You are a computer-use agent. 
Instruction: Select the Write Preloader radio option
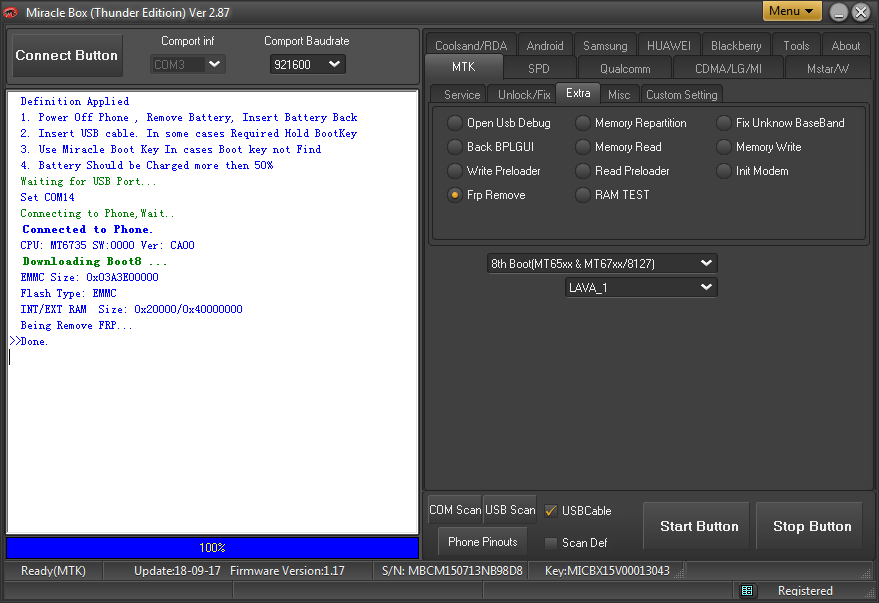455,171
